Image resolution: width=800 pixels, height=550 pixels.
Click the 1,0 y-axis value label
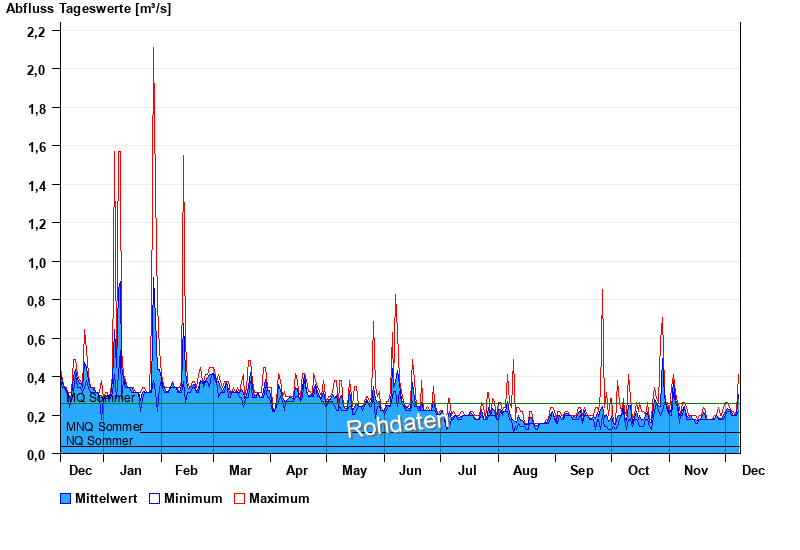point(36,262)
